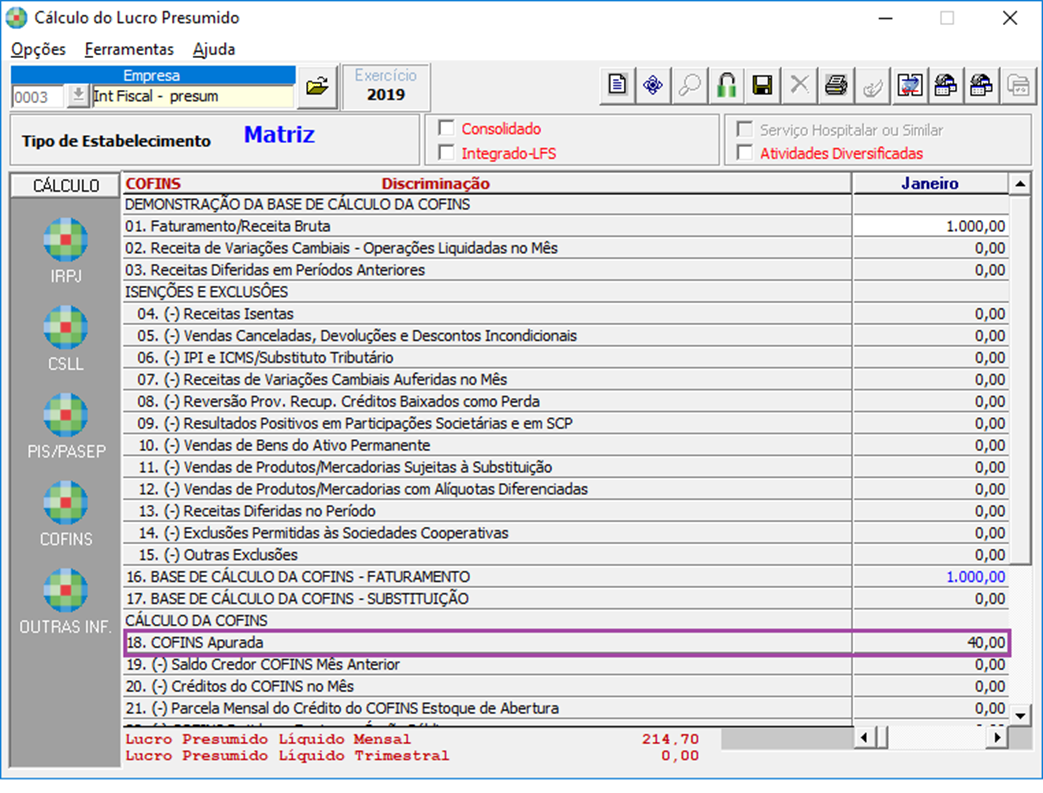1043x793 pixels.
Task: Click the calculator icon next to the arrows icon
Action: (x=946, y=85)
